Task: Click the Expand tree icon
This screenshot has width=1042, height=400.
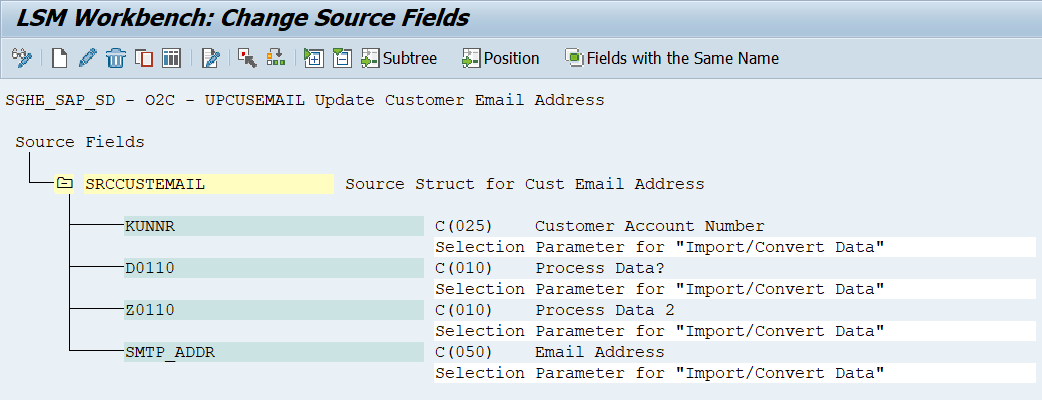Action: click(x=313, y=58)
